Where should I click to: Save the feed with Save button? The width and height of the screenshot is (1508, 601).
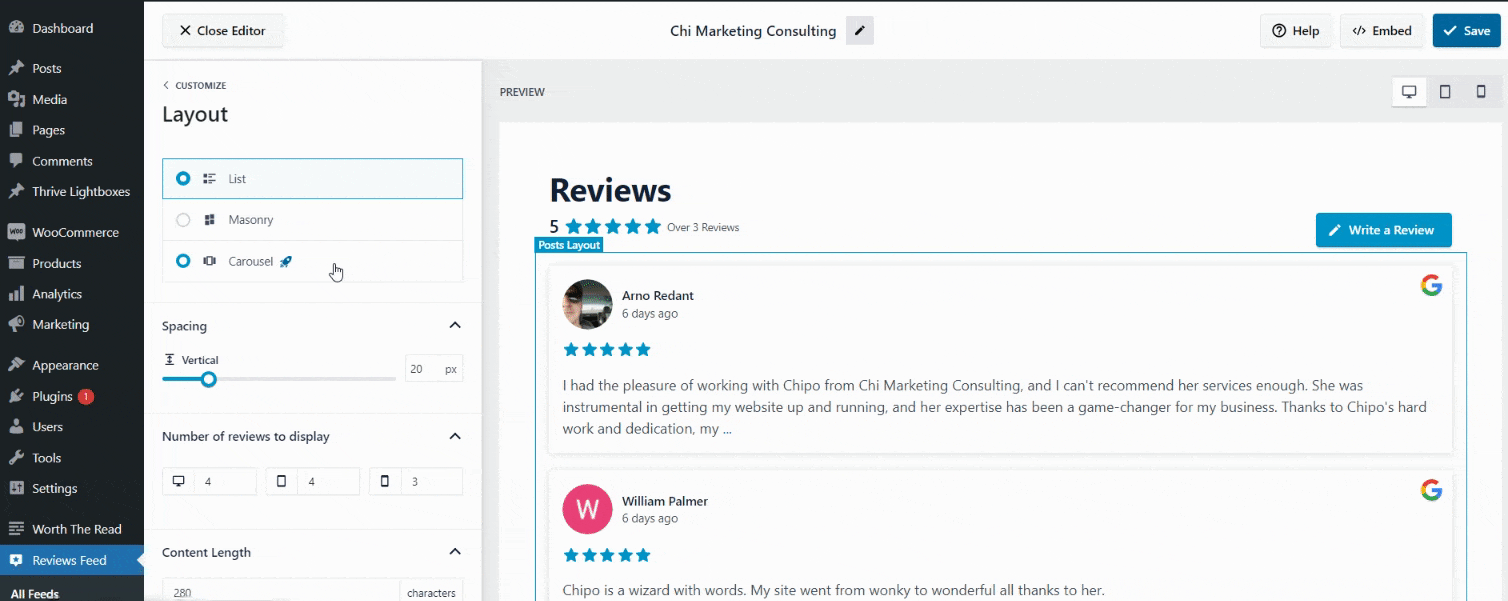[x=1466, y=31]
